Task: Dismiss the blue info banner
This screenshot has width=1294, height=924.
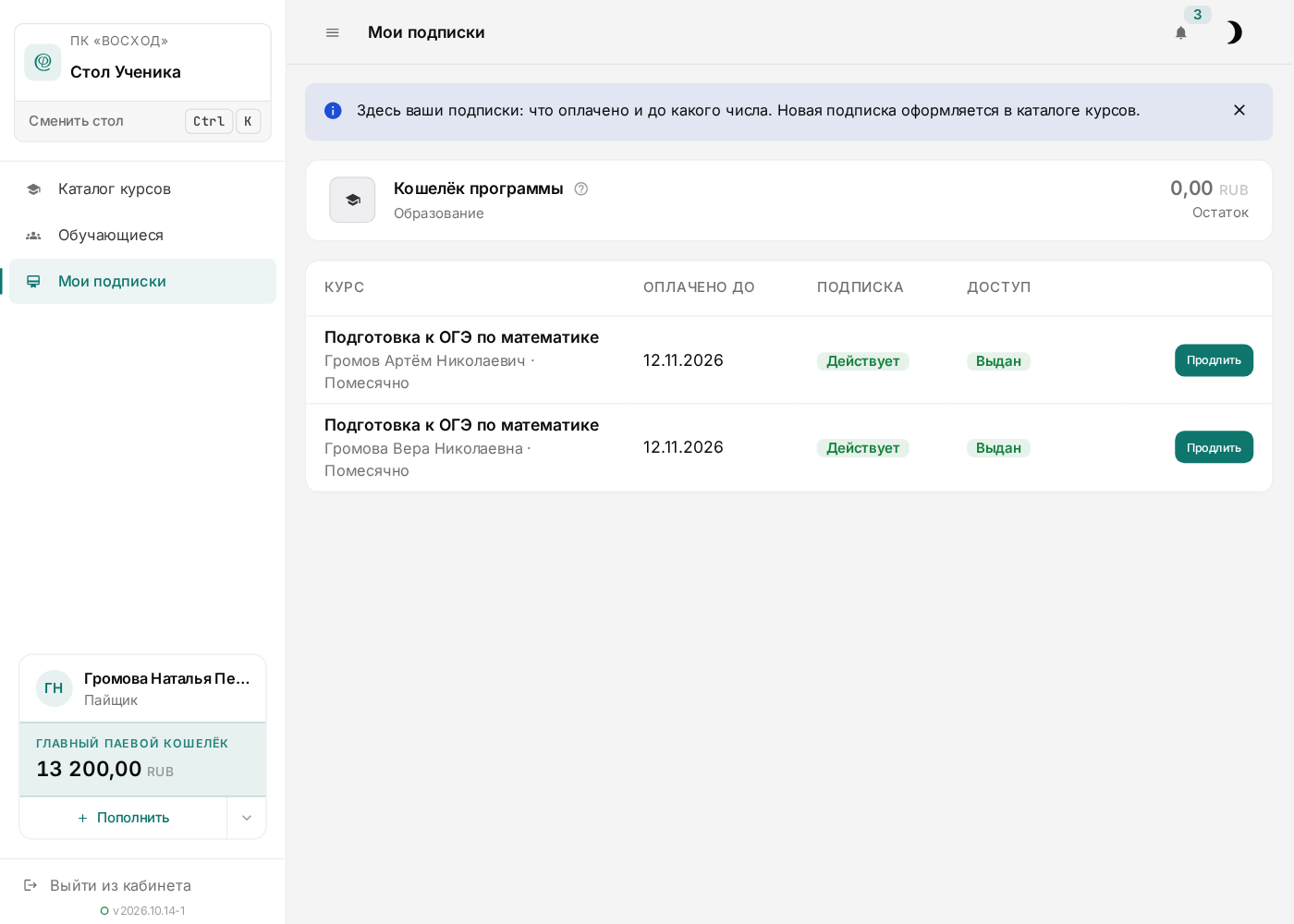Action: (1239, 110)
